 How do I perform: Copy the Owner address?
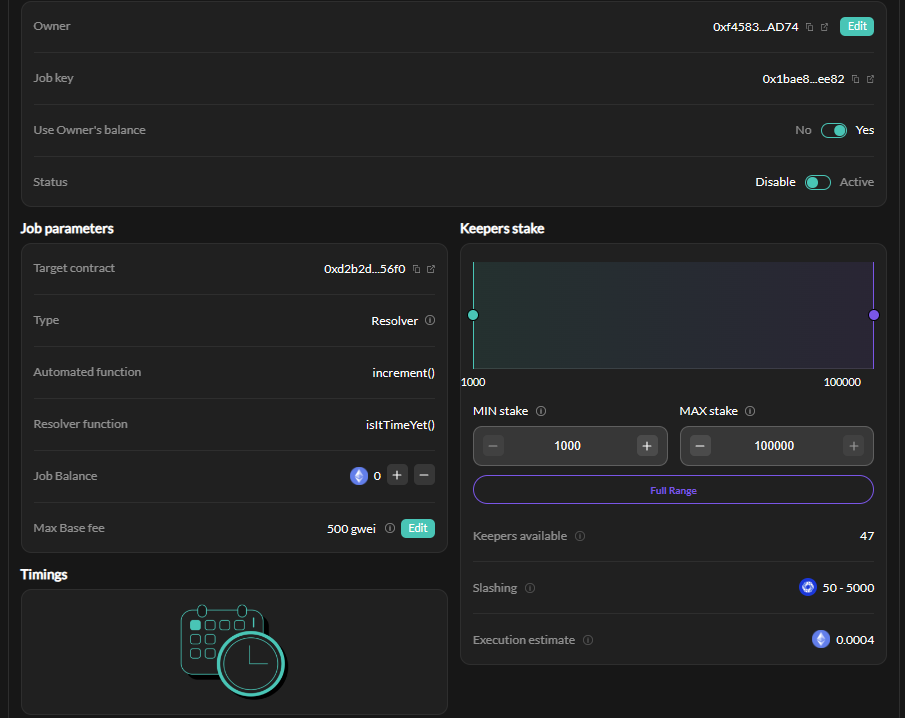[810, 27]
